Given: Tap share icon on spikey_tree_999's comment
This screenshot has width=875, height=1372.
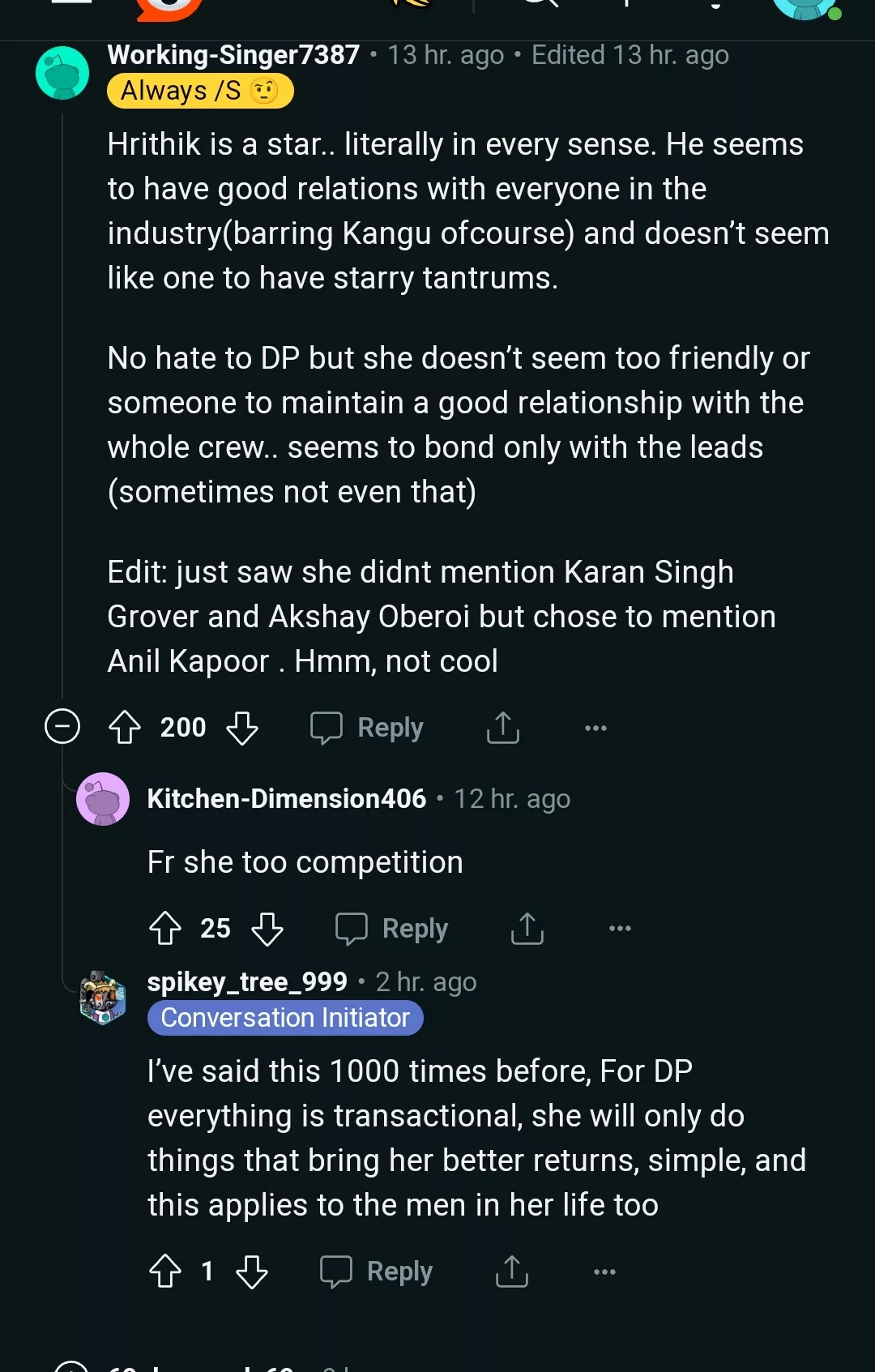Looking at the screenshot, I should click(x=511, y=1271).
